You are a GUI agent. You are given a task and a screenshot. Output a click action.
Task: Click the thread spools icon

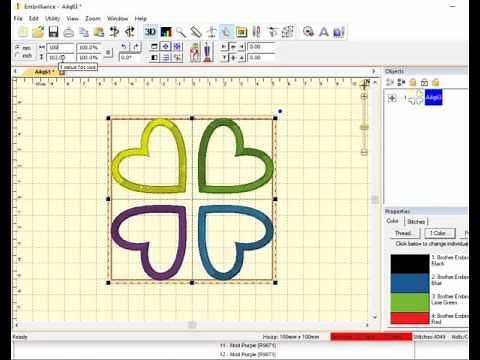(x=256, y=32)
